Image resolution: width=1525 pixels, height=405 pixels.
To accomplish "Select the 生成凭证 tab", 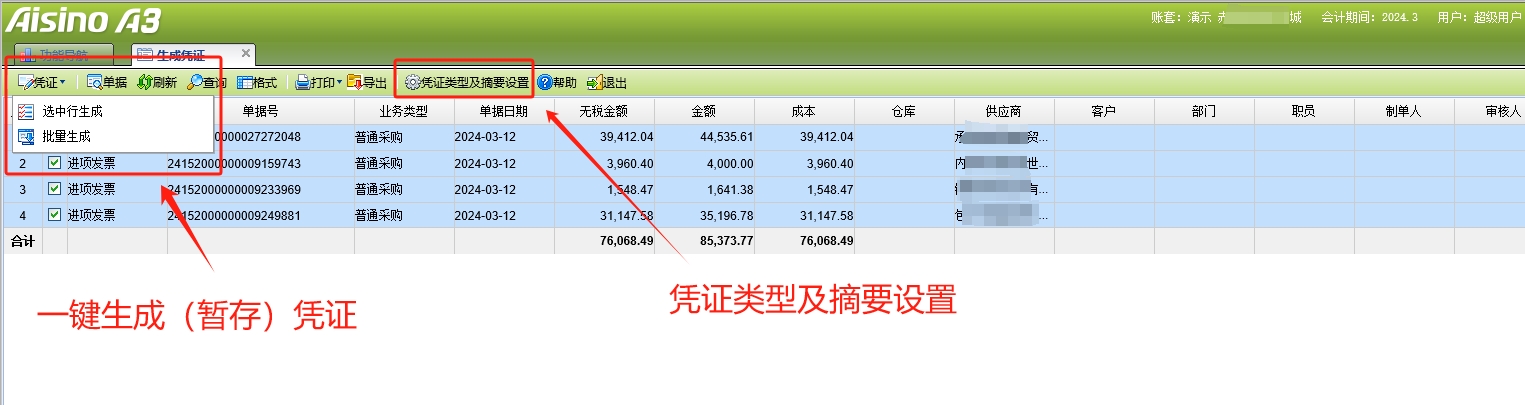I will click(180, 54).
